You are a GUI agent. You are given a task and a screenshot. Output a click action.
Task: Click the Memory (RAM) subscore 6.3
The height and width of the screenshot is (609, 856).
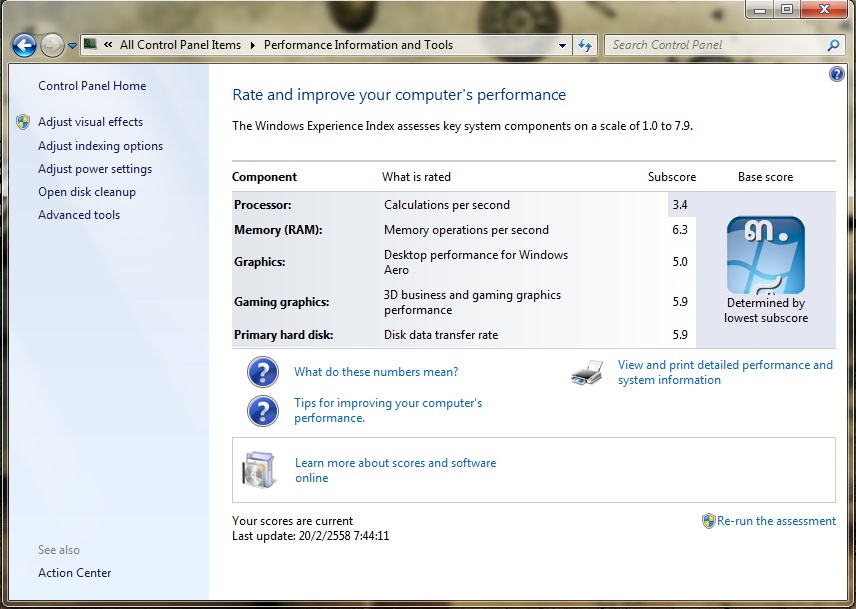tap(680, 230)
